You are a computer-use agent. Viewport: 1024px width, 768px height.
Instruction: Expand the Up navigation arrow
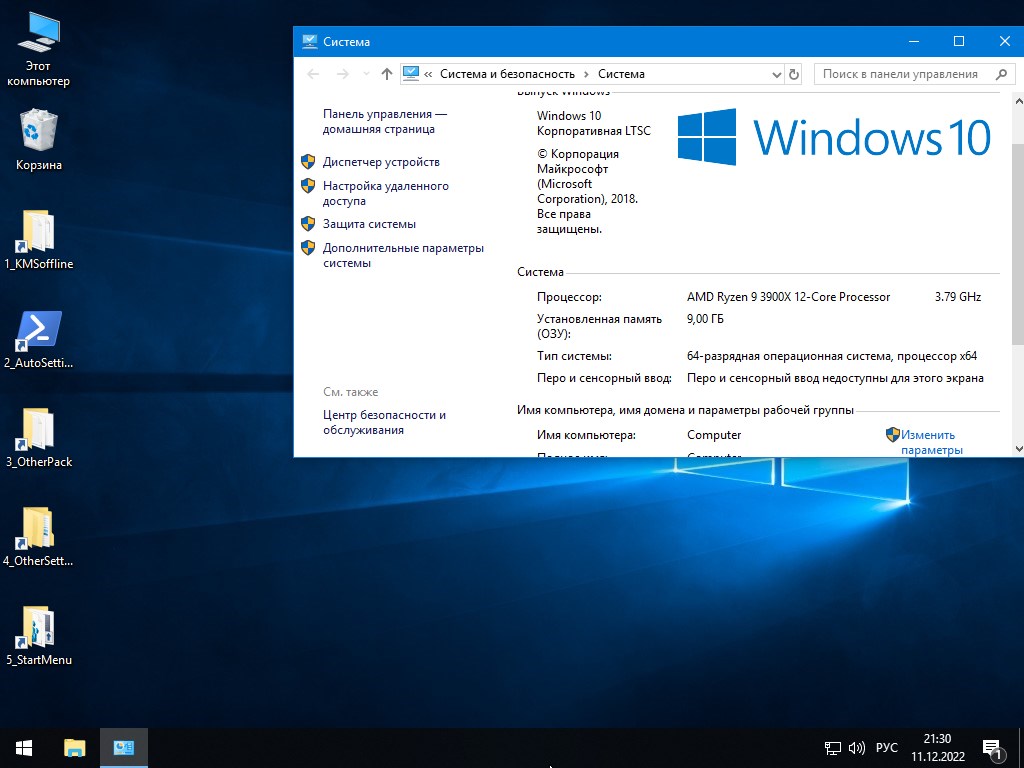tap(386, 73)
